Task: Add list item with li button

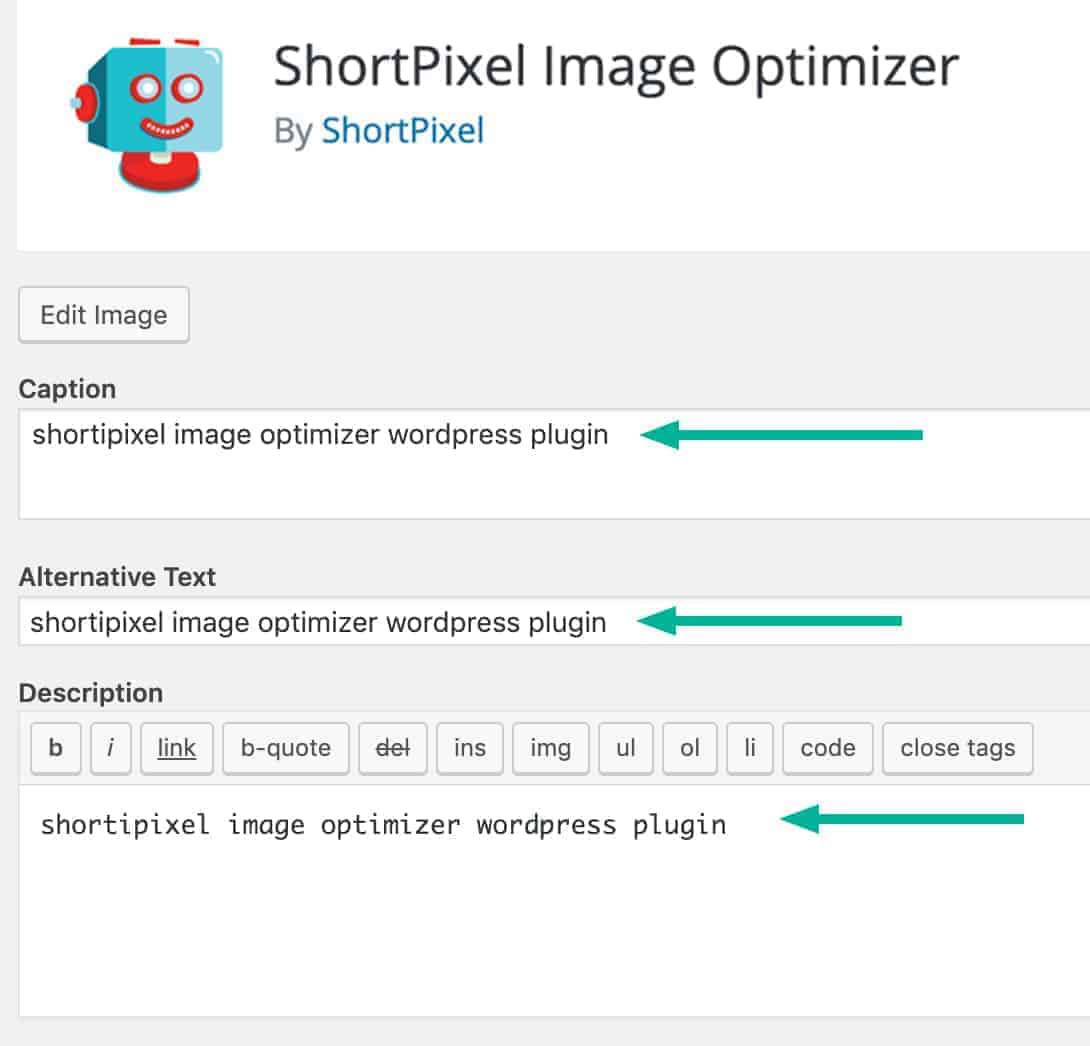Action: tap(750, 749)
